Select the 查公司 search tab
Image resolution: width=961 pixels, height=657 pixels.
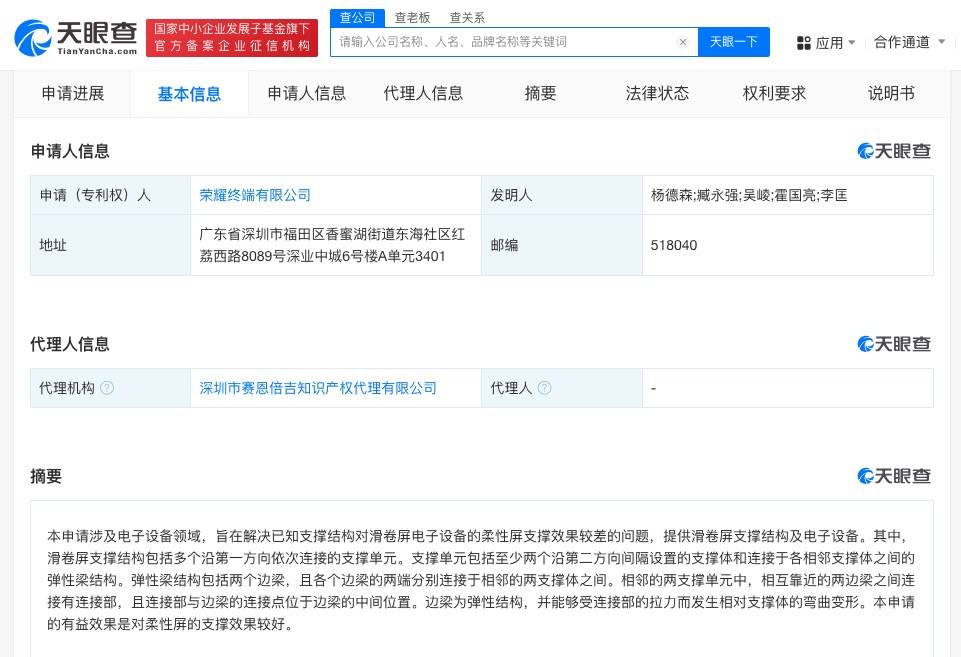[x=357, y=17]
